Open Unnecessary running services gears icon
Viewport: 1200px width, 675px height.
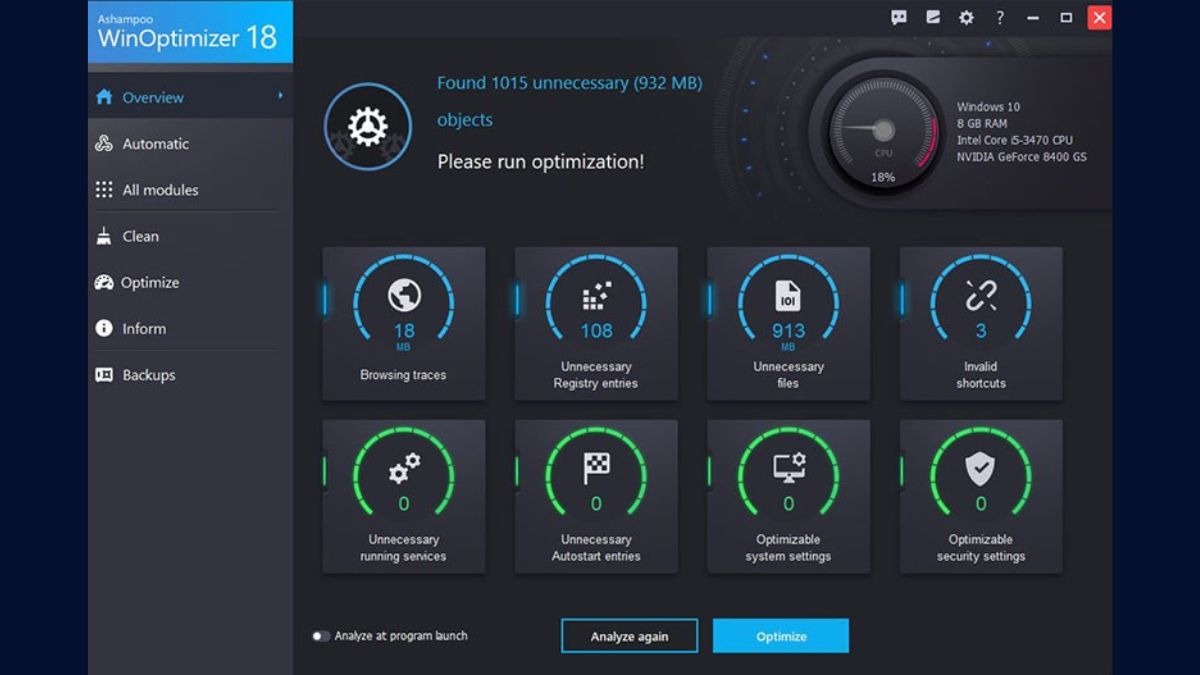tap(404, 468)
